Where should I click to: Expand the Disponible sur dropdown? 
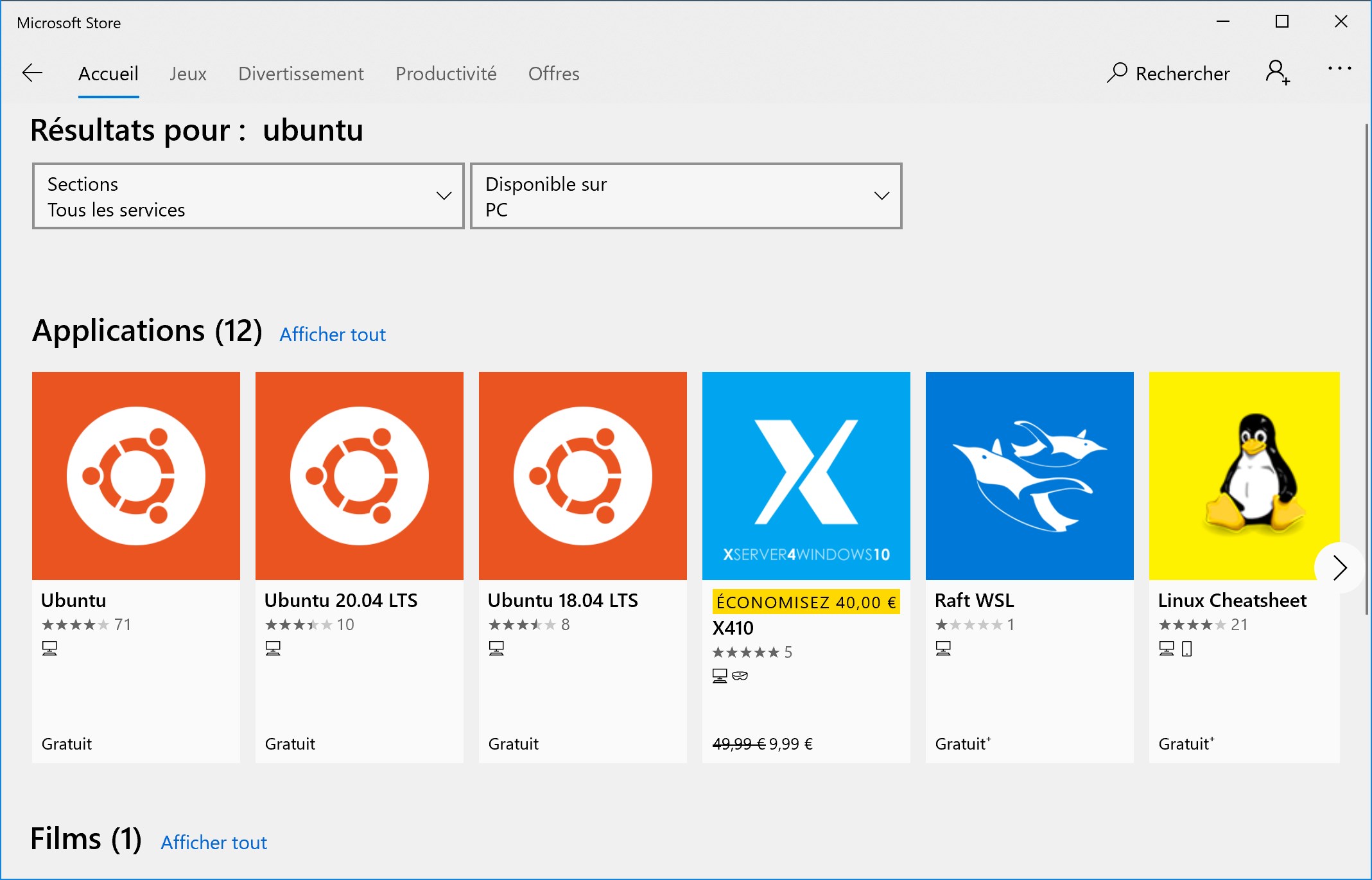(686, 196)
